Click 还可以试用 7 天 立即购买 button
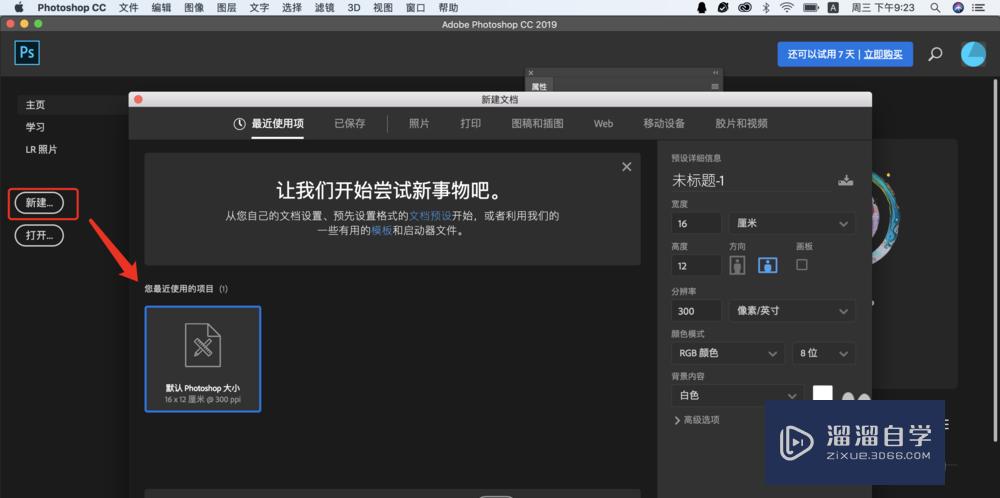Image resolution: width=1000 pixels, height=498 pixels. pos(845,54)
